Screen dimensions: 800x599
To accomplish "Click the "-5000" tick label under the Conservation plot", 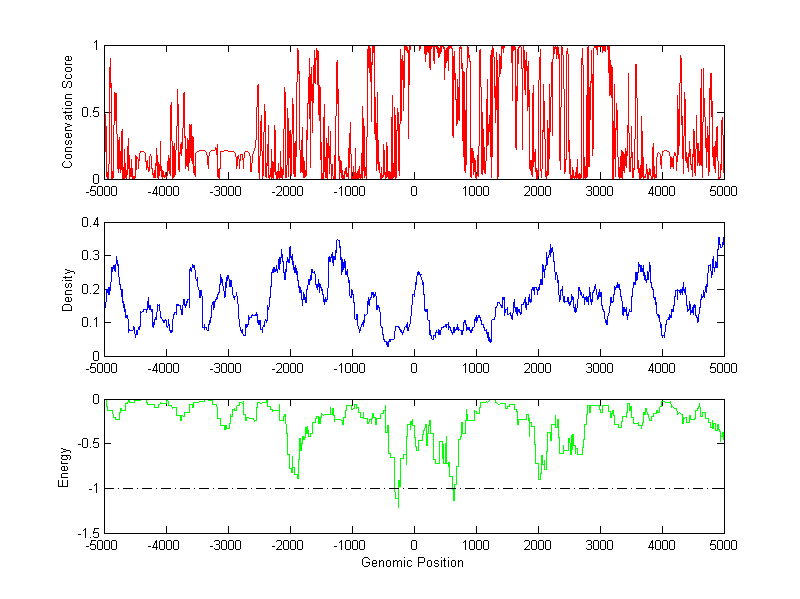I will pyautogui.click(x=104, y=191).
